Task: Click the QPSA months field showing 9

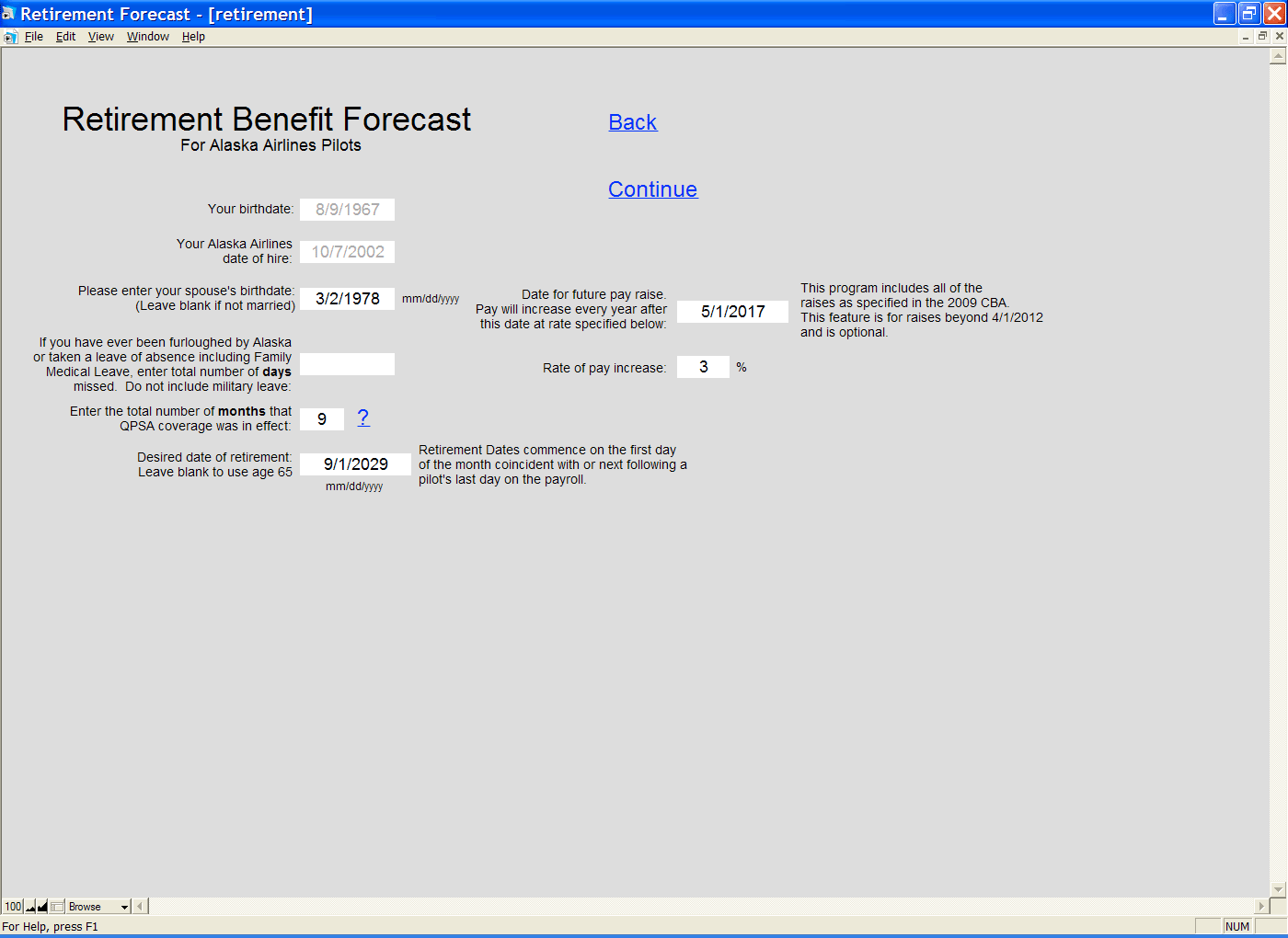Action: tap(322, 419)
